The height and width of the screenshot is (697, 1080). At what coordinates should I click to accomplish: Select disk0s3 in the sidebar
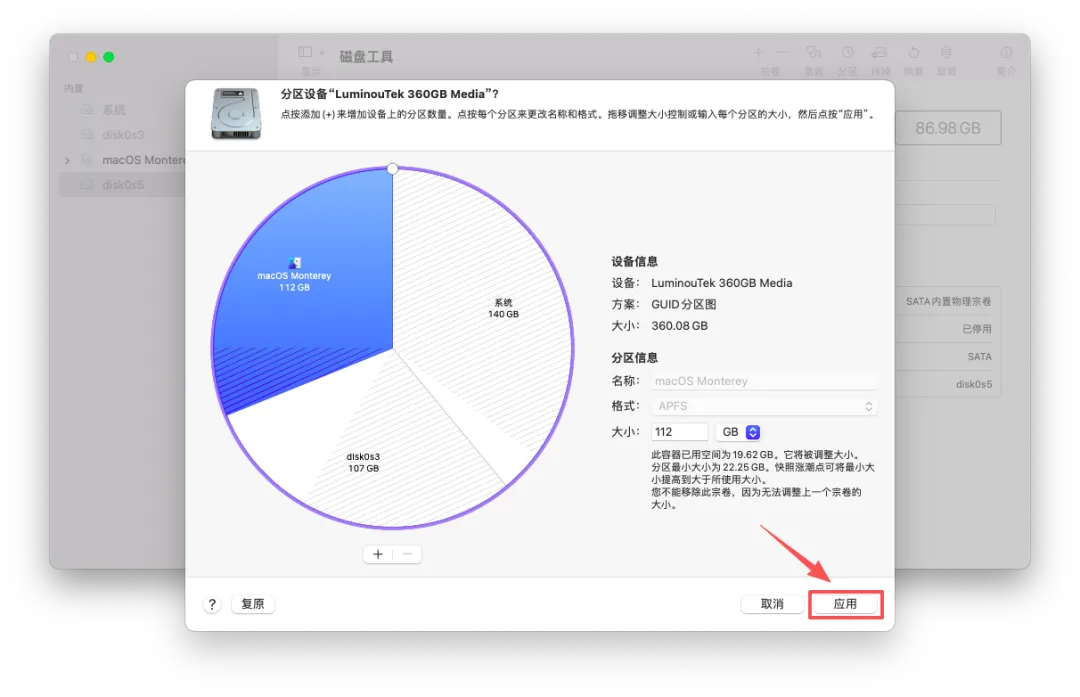tap(123, 134)
